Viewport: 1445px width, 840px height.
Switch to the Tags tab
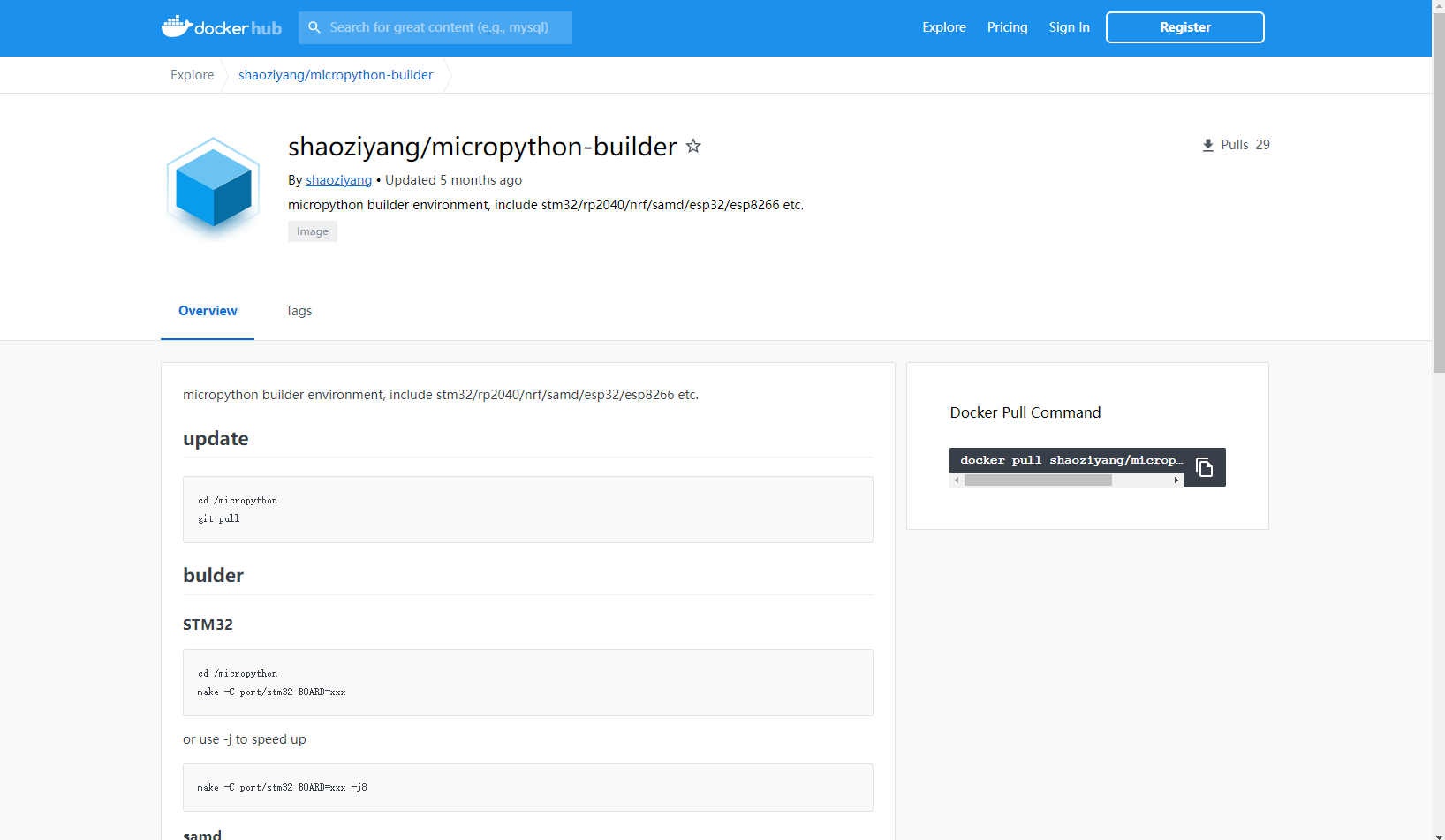[299, 311]
